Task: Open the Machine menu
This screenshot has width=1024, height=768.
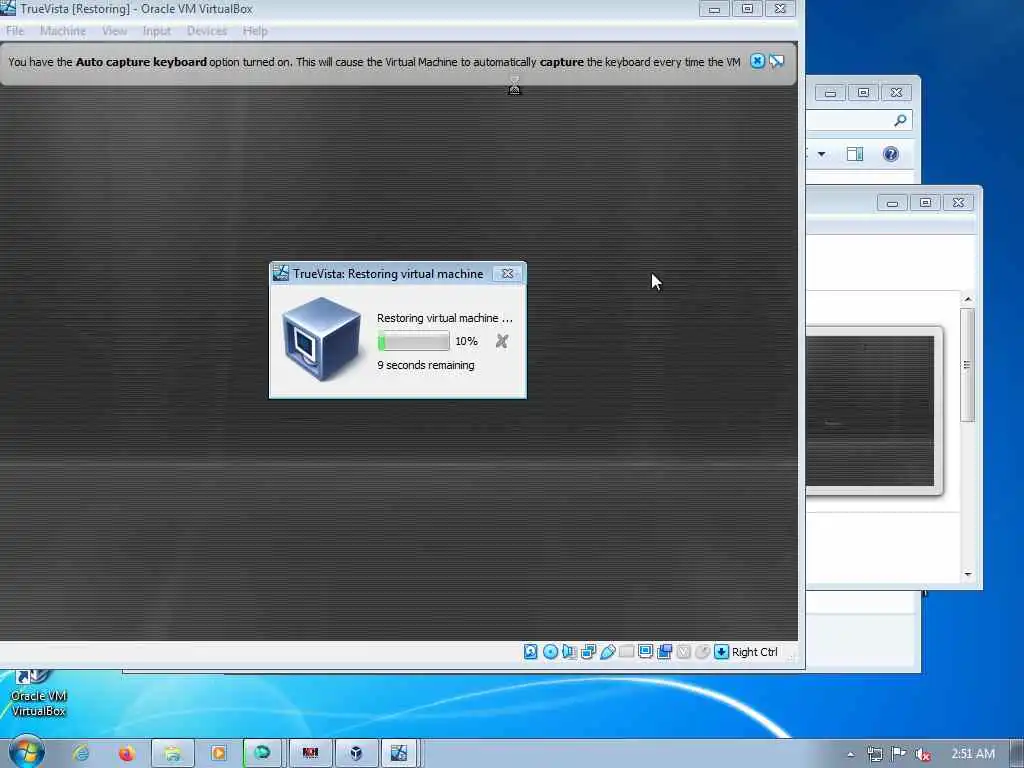Action: click(63, 31)
